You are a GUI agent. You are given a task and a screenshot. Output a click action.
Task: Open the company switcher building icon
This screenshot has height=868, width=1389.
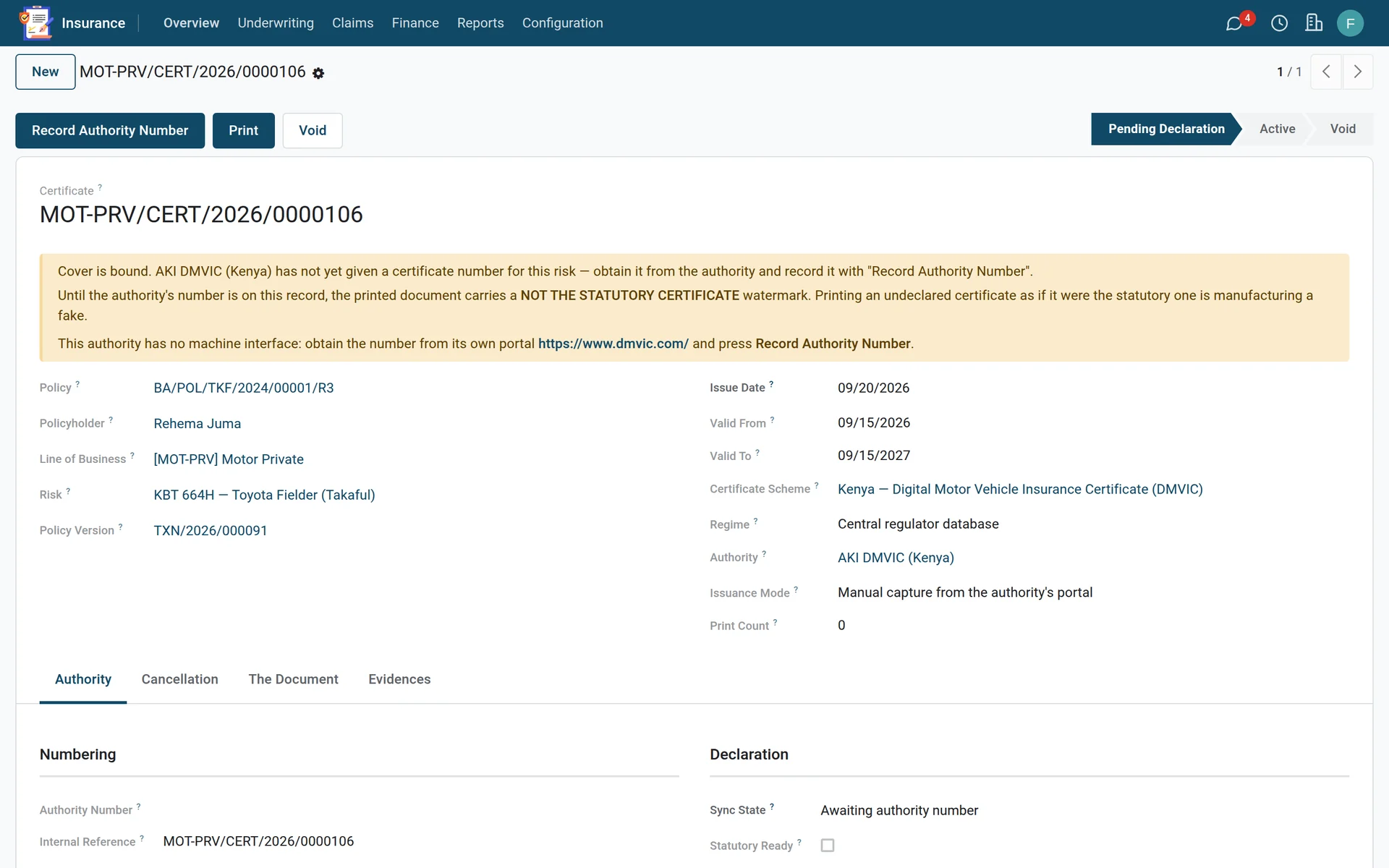tap(1314, 23)
